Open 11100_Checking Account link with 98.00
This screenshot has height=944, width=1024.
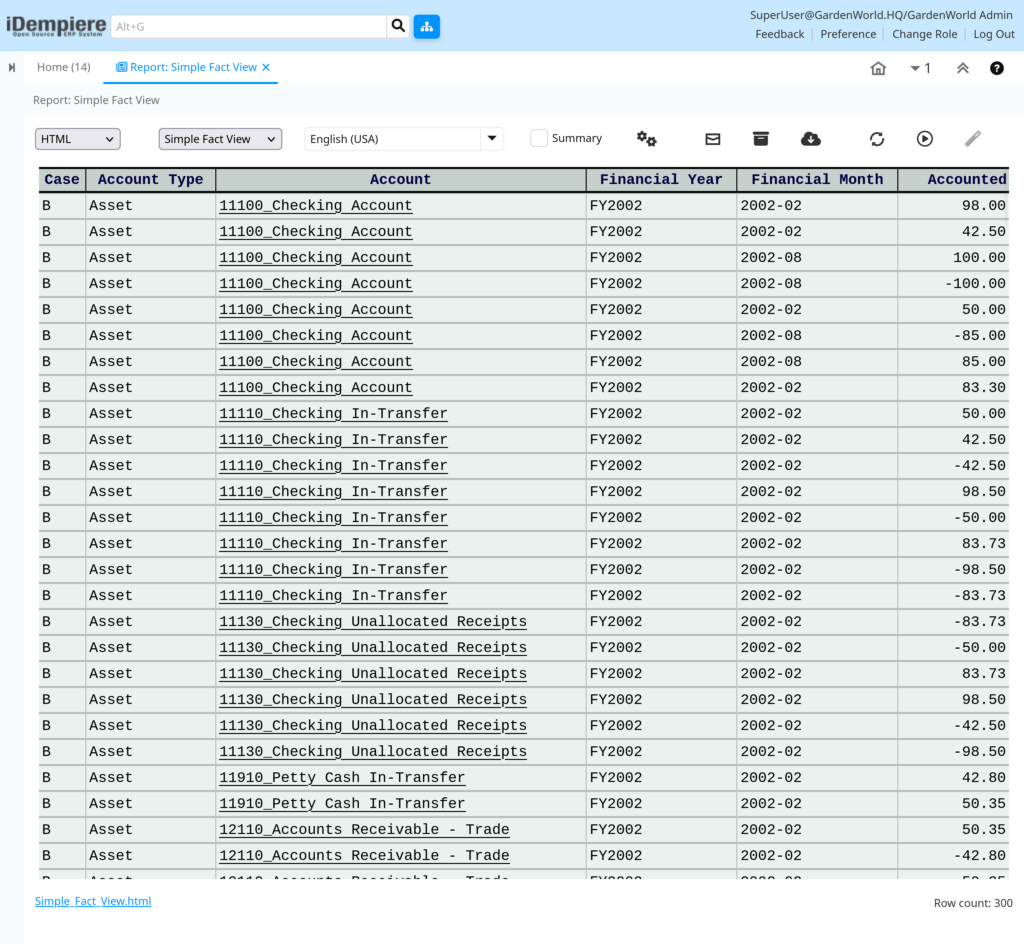coord(315,206)
